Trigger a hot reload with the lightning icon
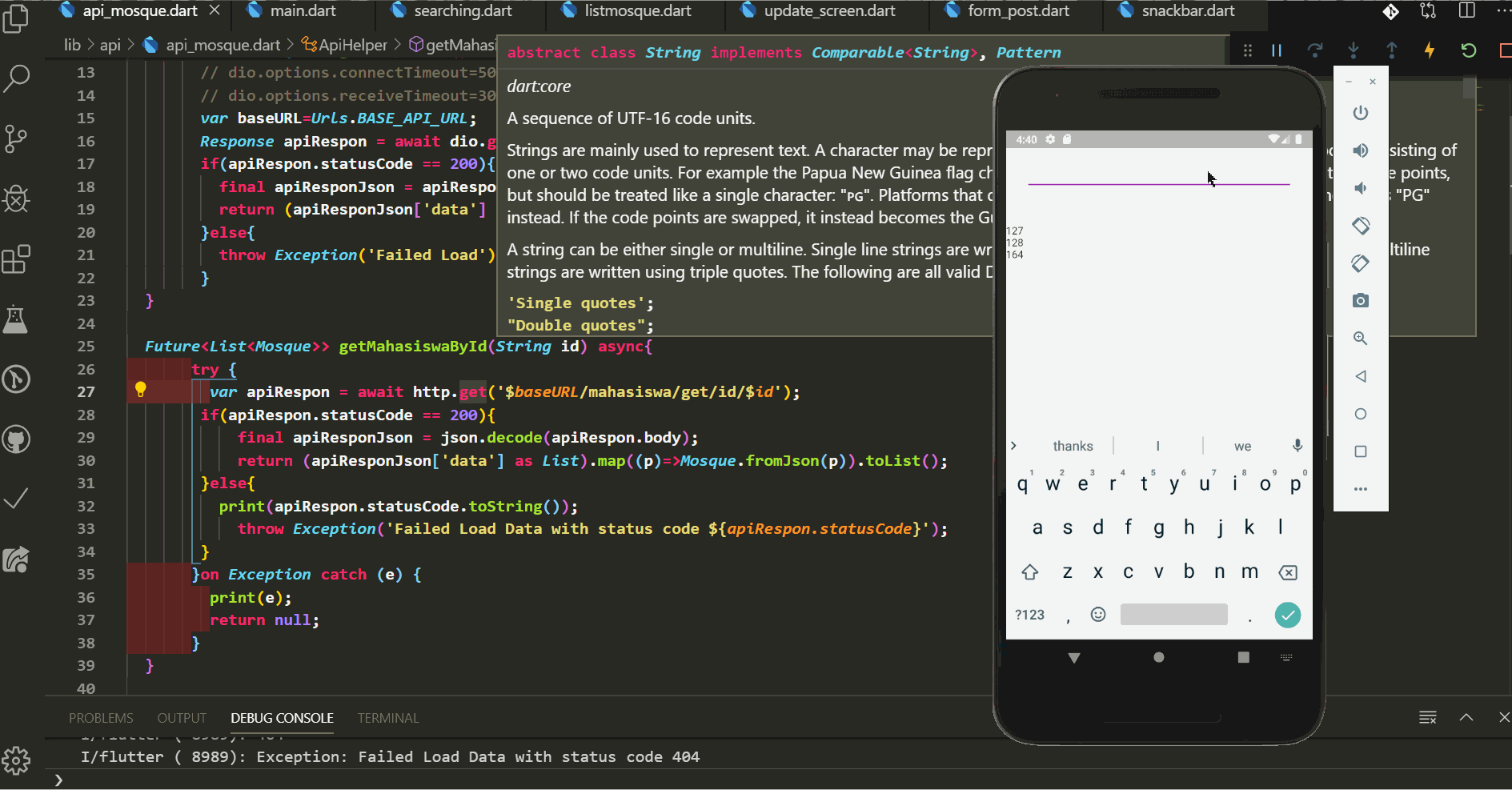This screenshot has height=790, width=1512. (1430, 50)
